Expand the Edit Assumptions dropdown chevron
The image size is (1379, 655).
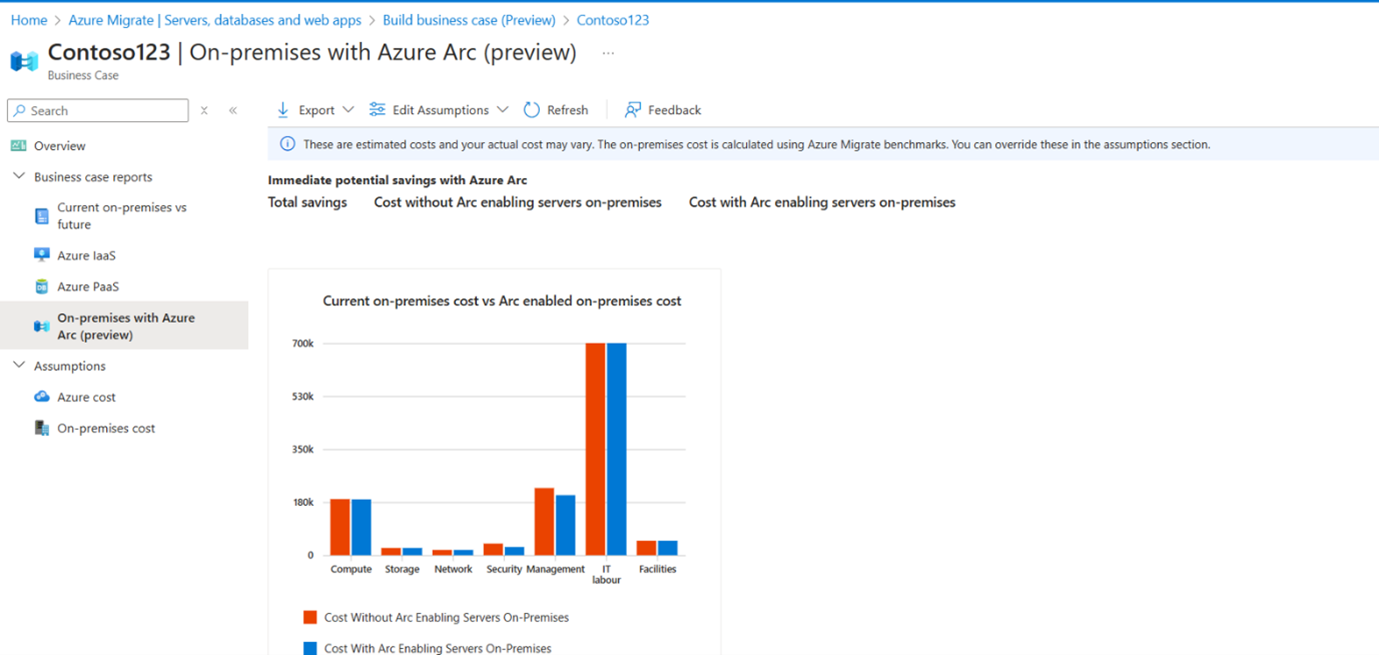coord(502,110)
